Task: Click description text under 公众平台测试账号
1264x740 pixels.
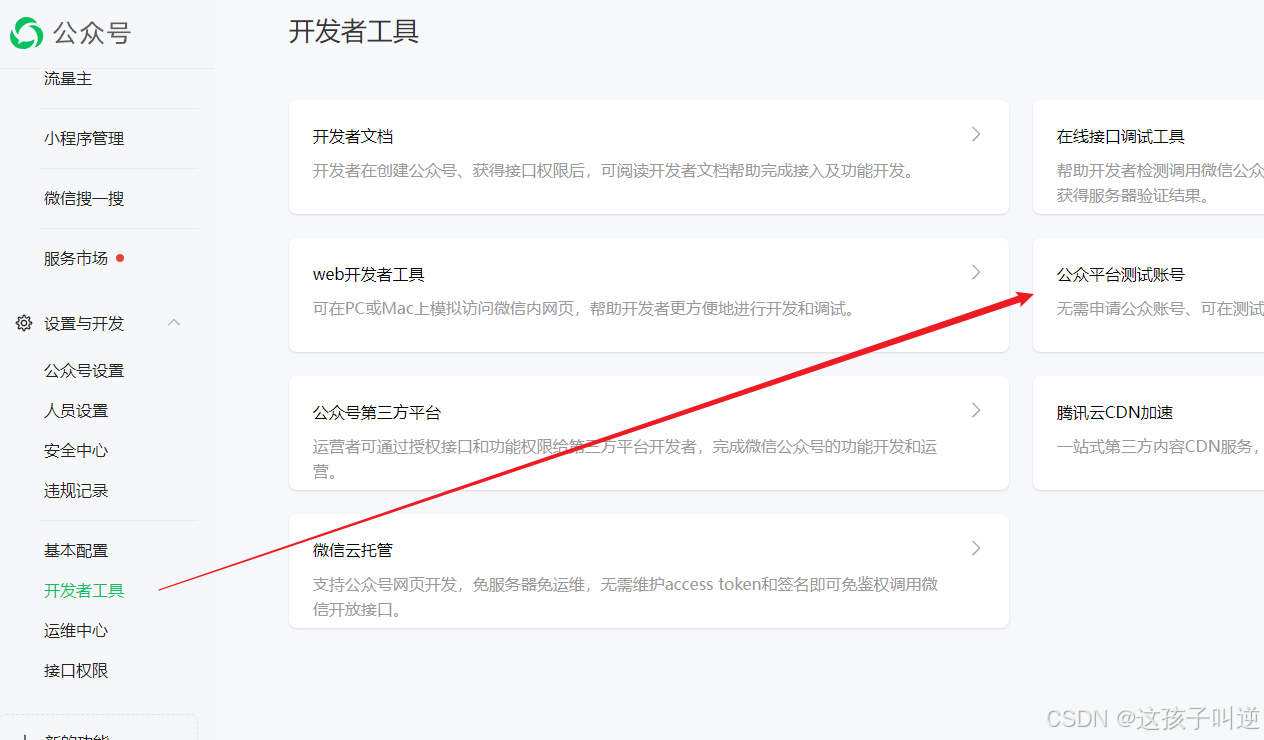Action: pos(1160,308)
